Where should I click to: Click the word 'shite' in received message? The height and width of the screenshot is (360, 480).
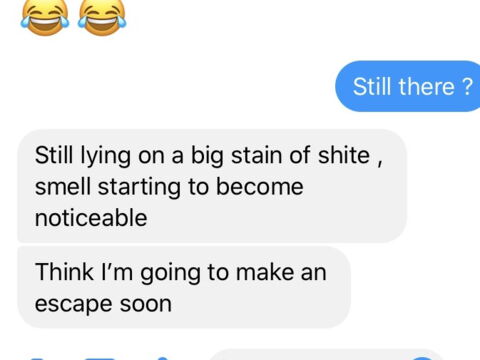pos(344,155)
